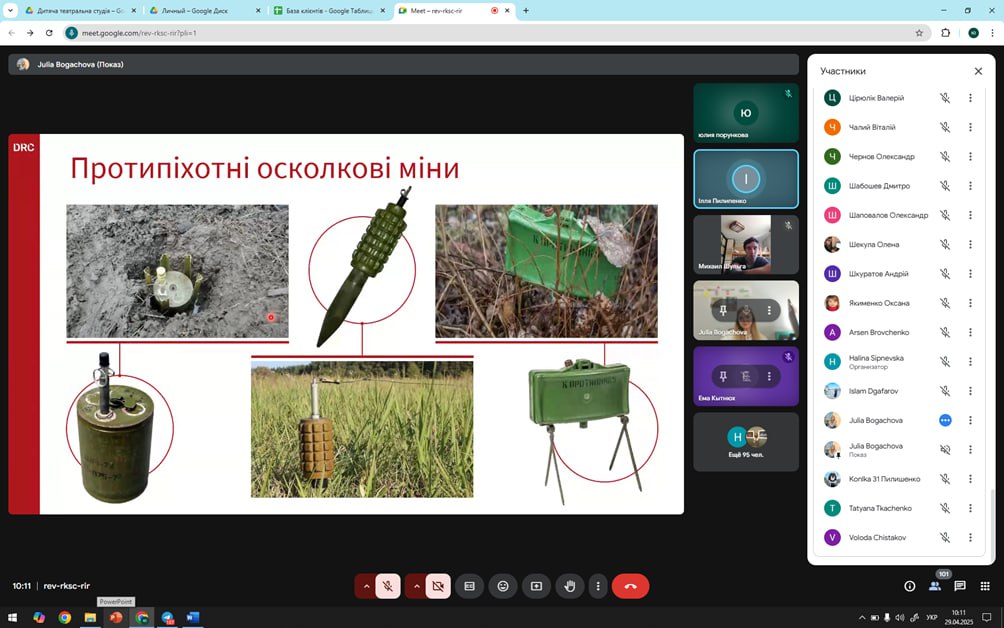Expand audio settings arrow beside microphone
1004x628 pixels.
tap(366, 586)
